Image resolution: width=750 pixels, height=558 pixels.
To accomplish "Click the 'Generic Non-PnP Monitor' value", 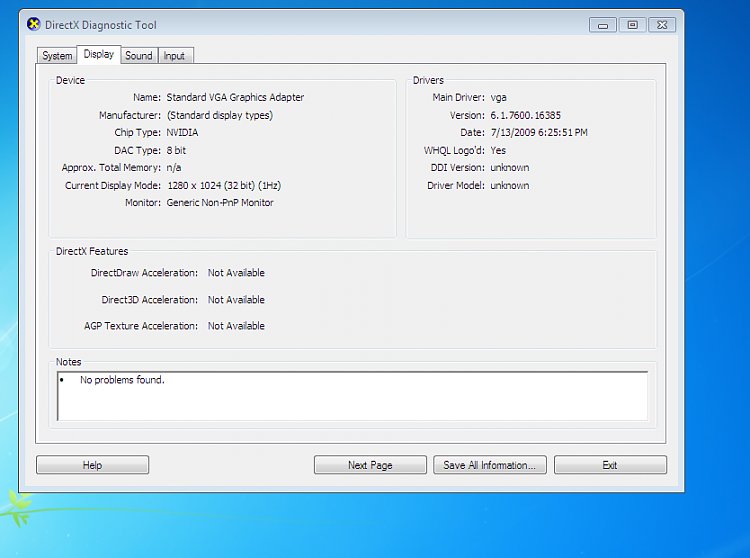I will click(x=220, y=203).
